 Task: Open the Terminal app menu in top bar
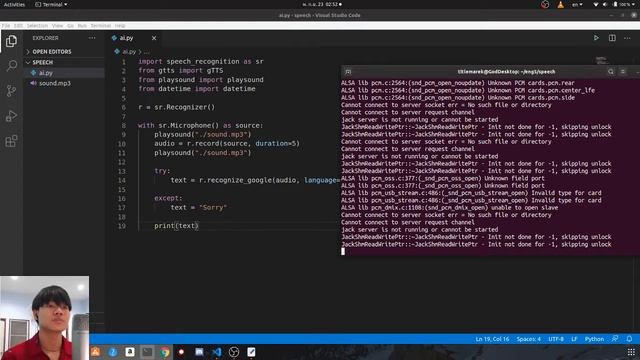(x=51, y=4)
